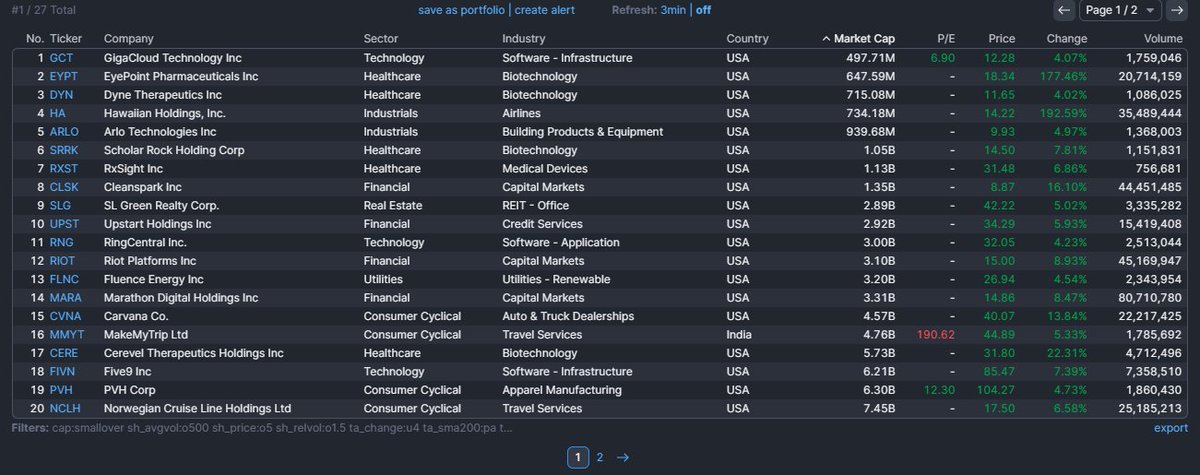The image size is (1200, 475).
Task: Open ticker RIOT
Action: point(63,261)
